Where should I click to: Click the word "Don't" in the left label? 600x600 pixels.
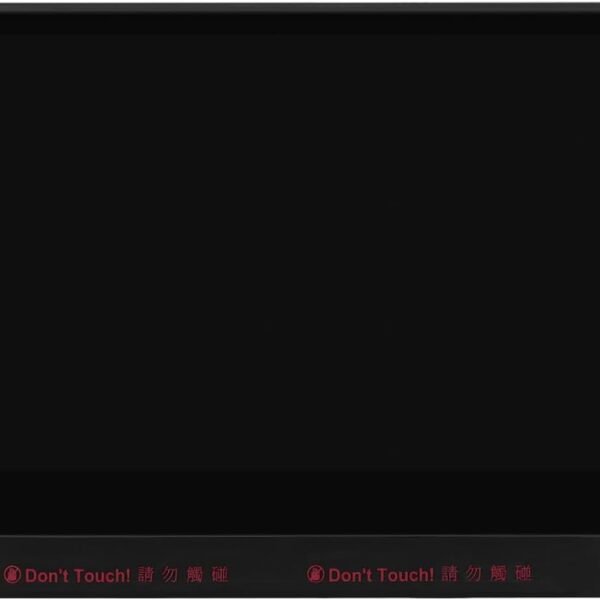click(47, 575)
